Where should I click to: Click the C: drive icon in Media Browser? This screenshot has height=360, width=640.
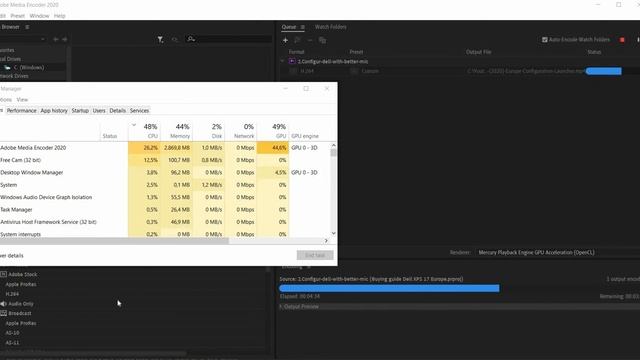pyautogui.click(x=7, y=67)
